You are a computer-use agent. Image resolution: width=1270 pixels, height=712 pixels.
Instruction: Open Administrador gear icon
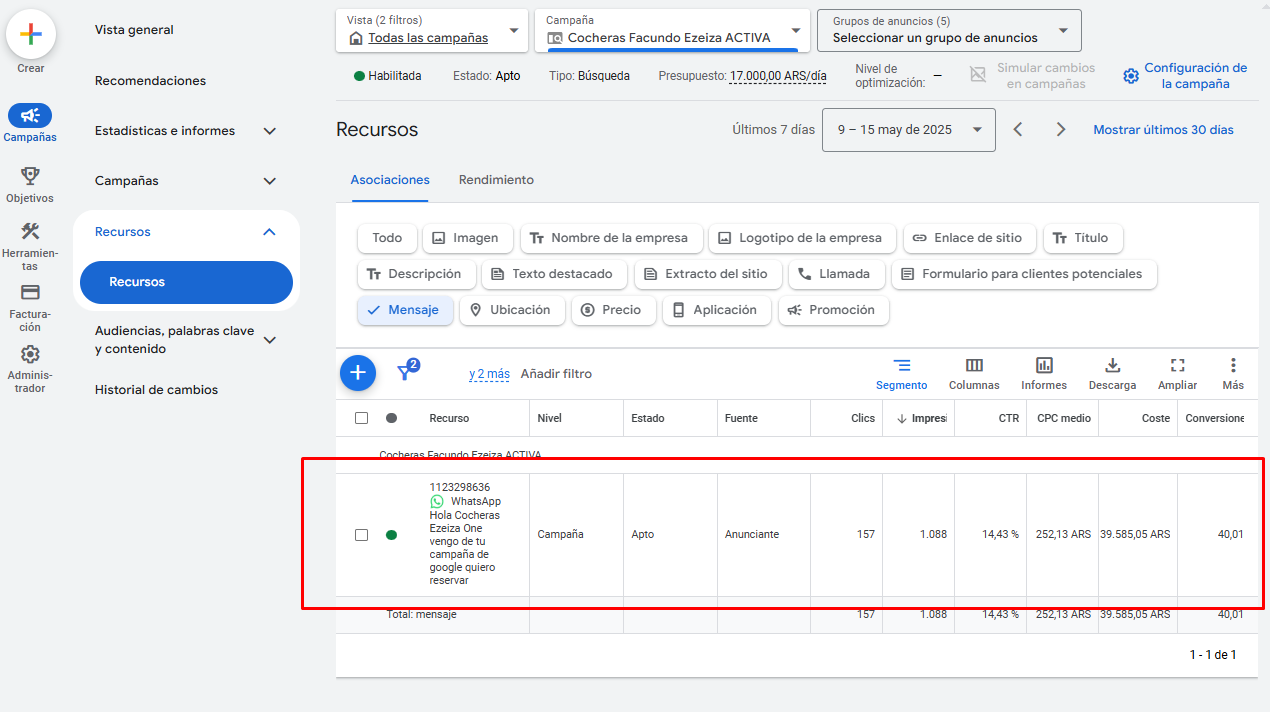coord(30,354)
